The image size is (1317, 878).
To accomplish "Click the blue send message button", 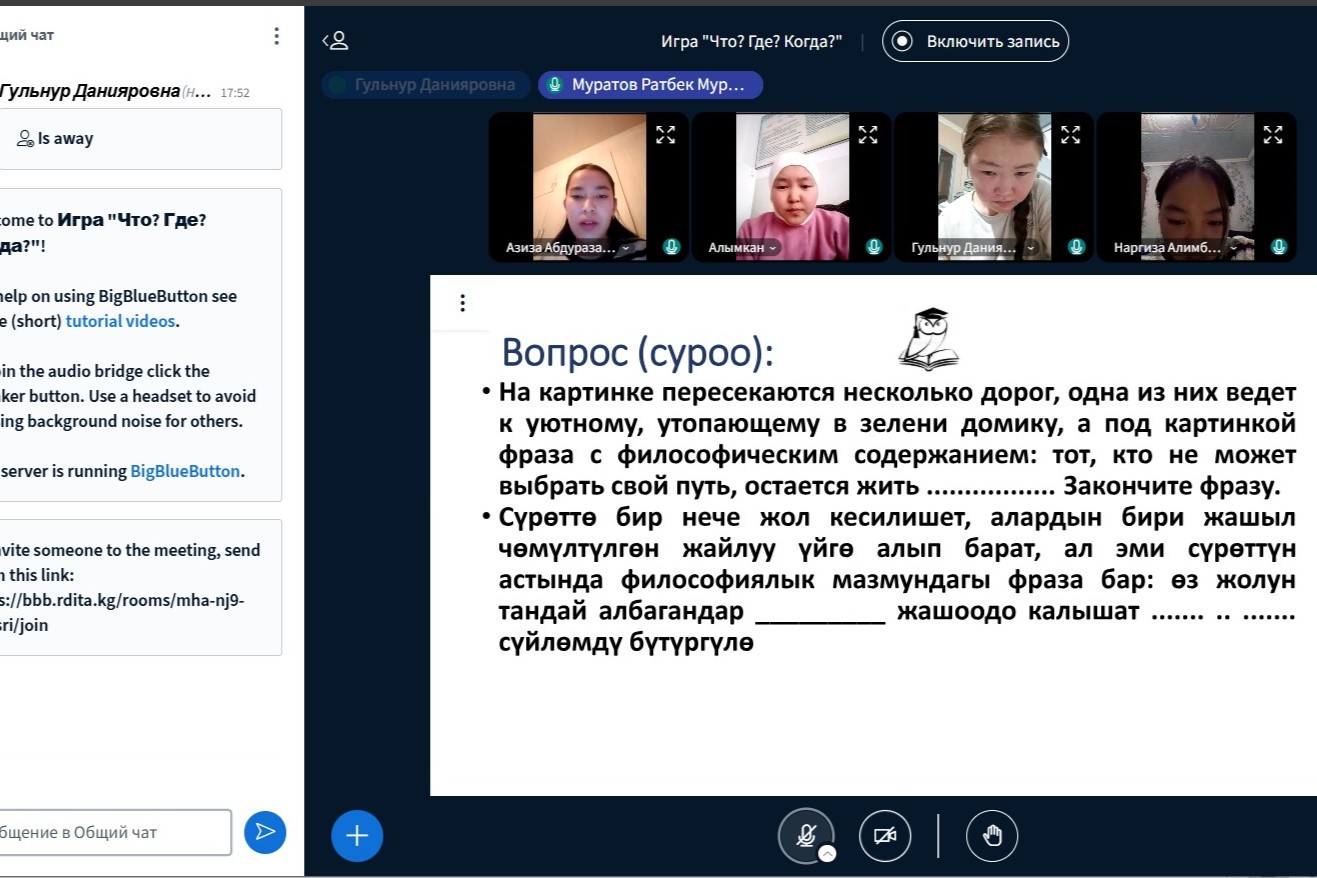I will click(x=265, y=832).
